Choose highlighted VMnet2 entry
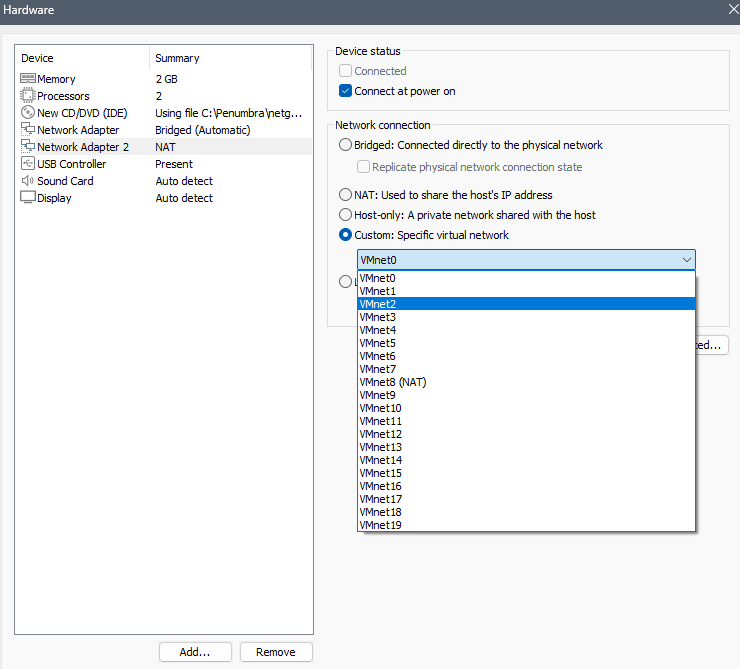740x669 pixels. click(x=526, y=304)
